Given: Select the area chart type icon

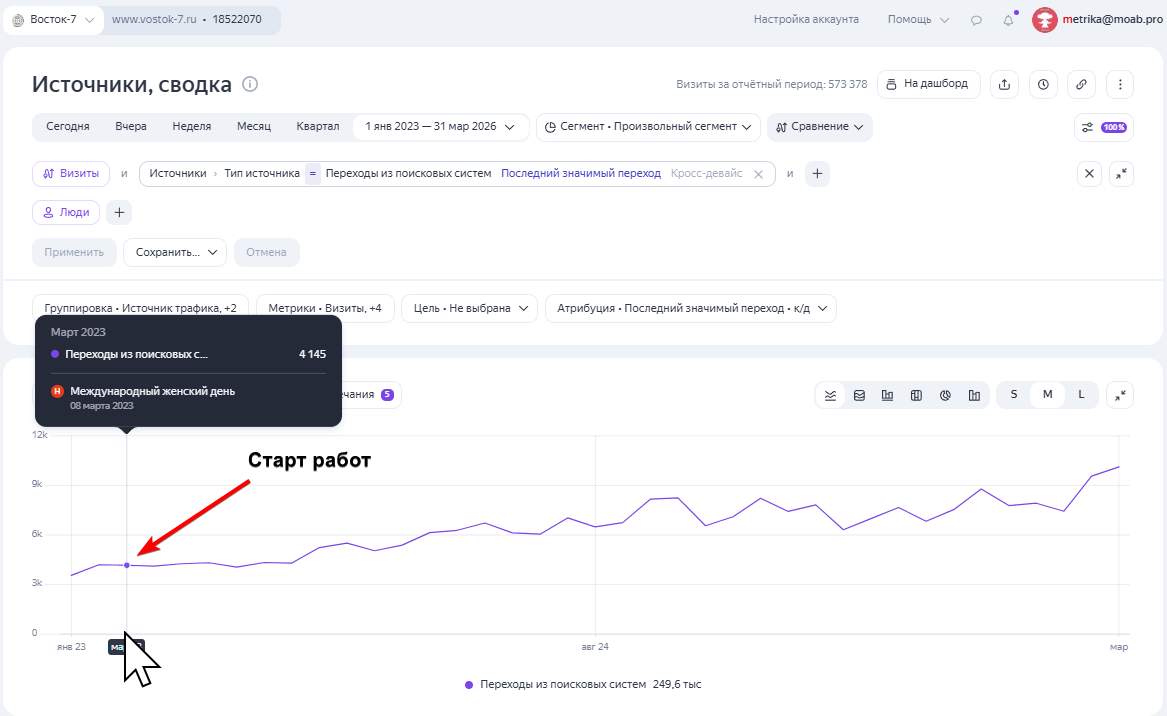Looking at the screenshot, I should pos(859,395).
